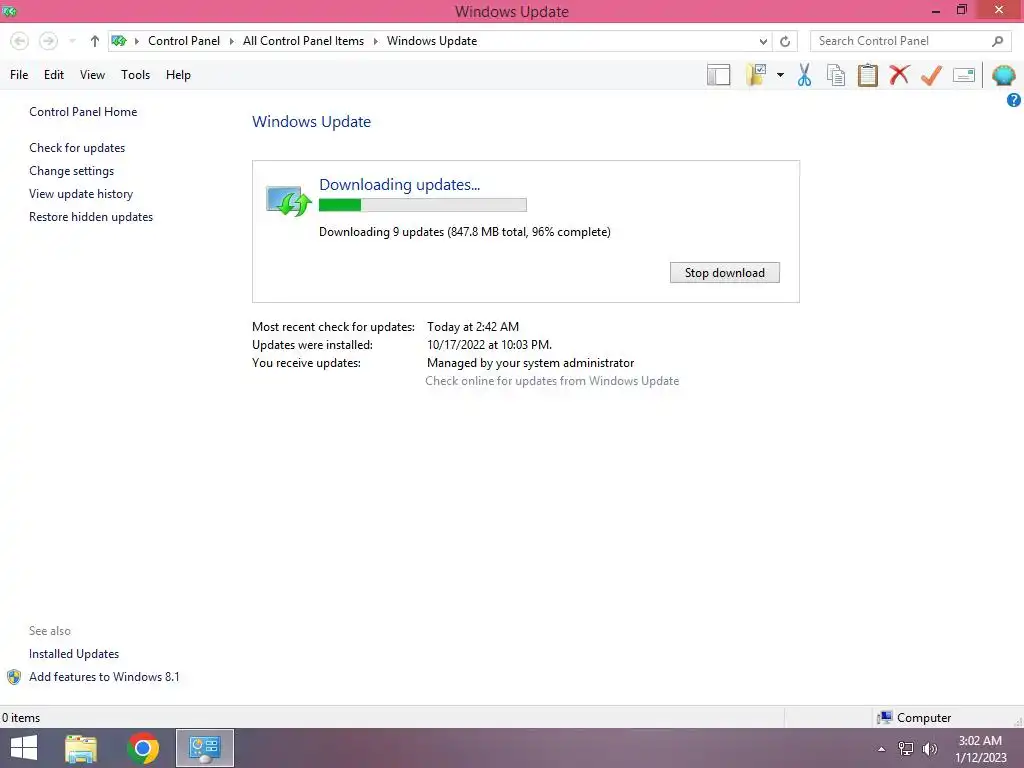Click the envelope E-mail toolbar icon
Screen dimensions: 1024x768
point(964,75)
